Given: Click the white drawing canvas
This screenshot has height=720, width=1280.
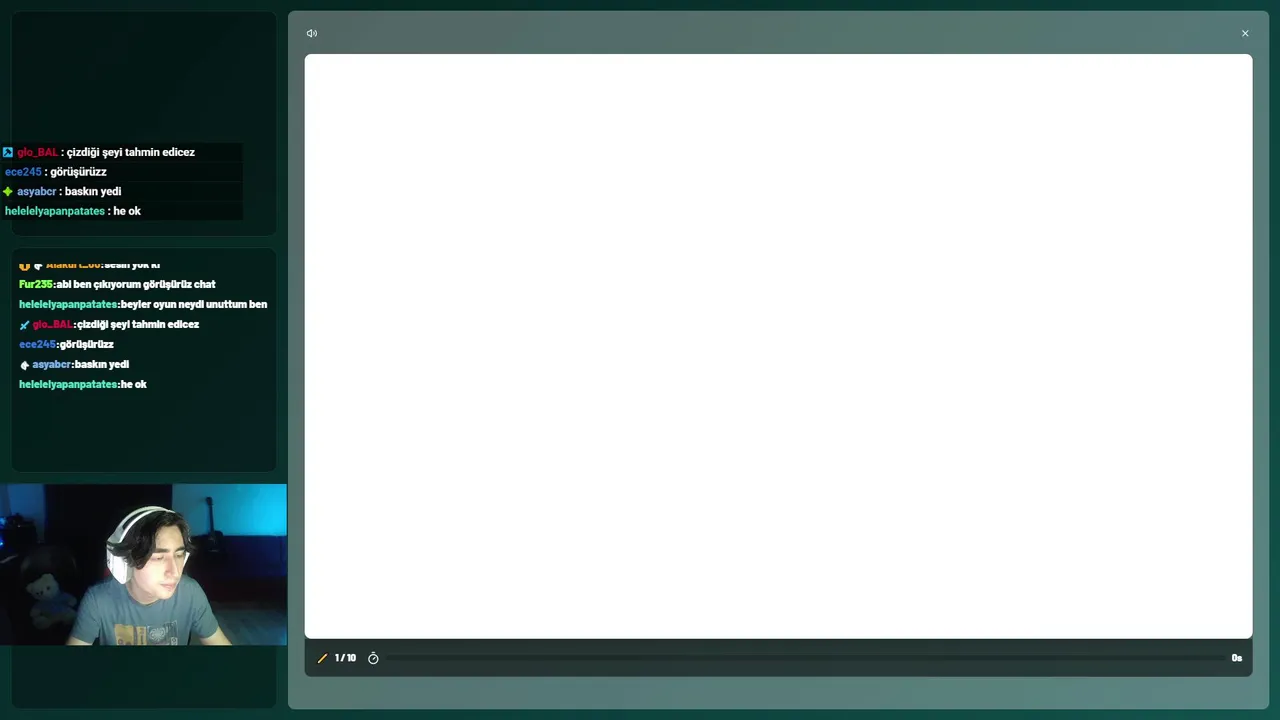Looking at the screenshot, I should [x=778, y=346].
